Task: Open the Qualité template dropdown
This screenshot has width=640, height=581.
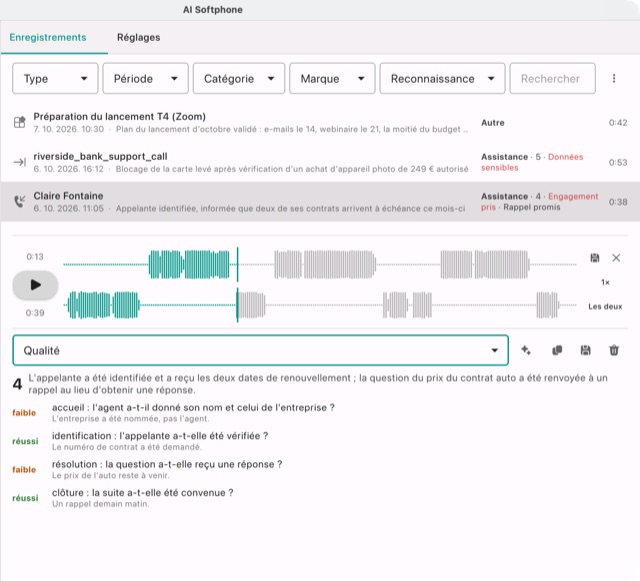Action: [260, 350]
